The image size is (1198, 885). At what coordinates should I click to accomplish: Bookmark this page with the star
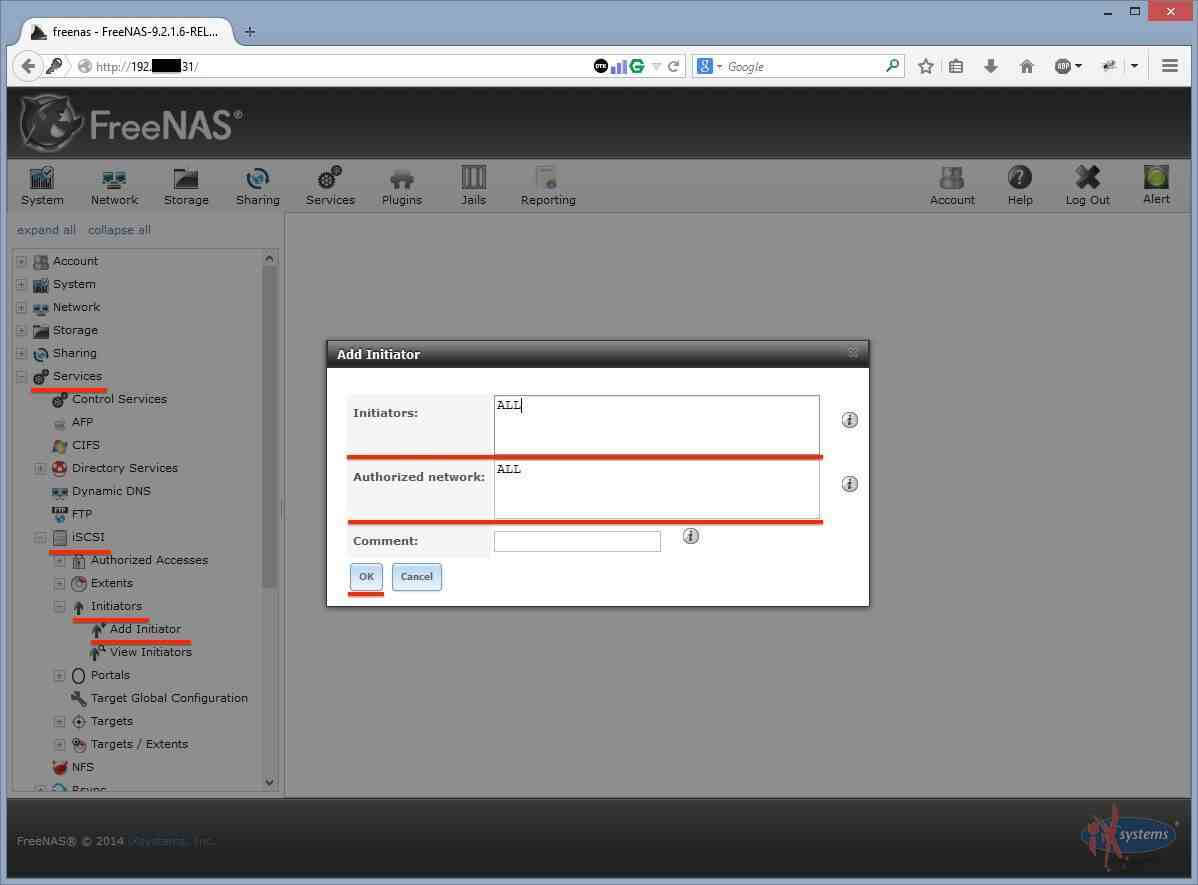tap(925, 66)
